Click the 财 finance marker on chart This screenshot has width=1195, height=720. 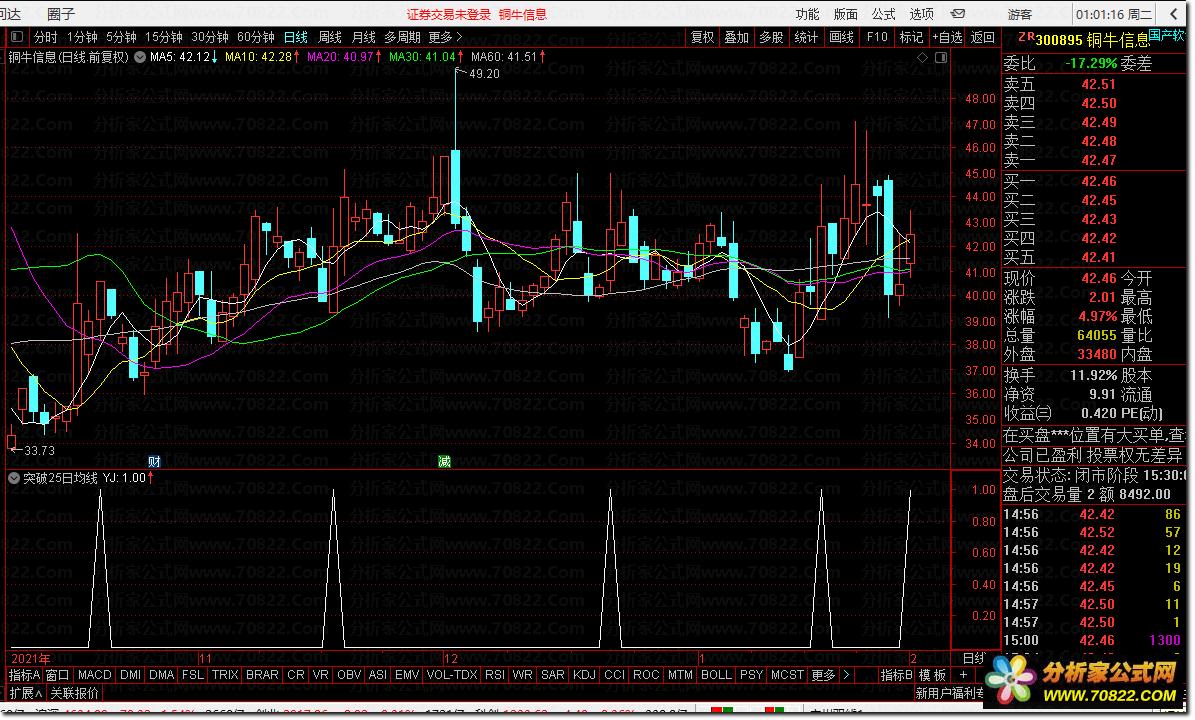click(x=154, y=461)
